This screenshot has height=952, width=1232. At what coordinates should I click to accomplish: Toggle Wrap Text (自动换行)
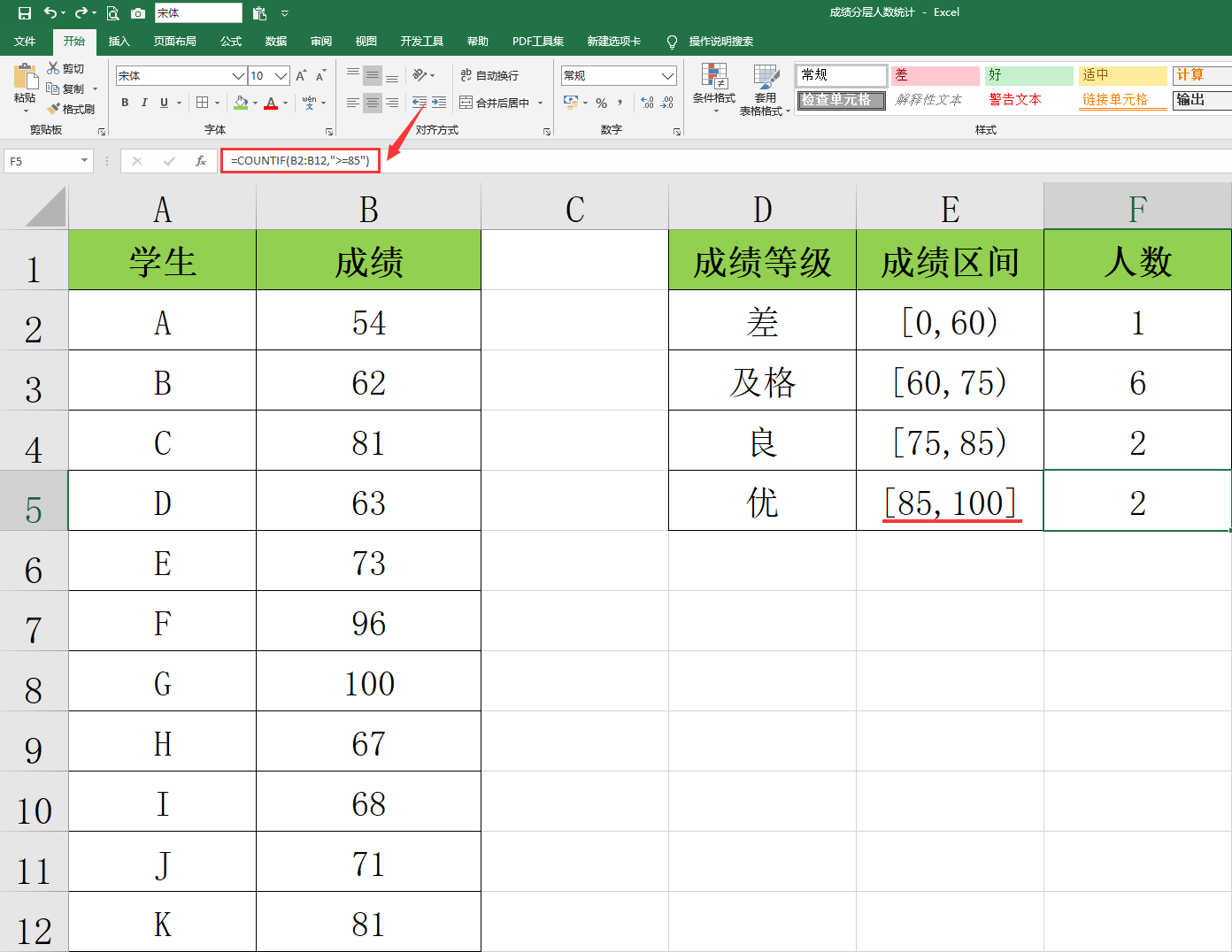pyautogui.click(x=489, y=76)
